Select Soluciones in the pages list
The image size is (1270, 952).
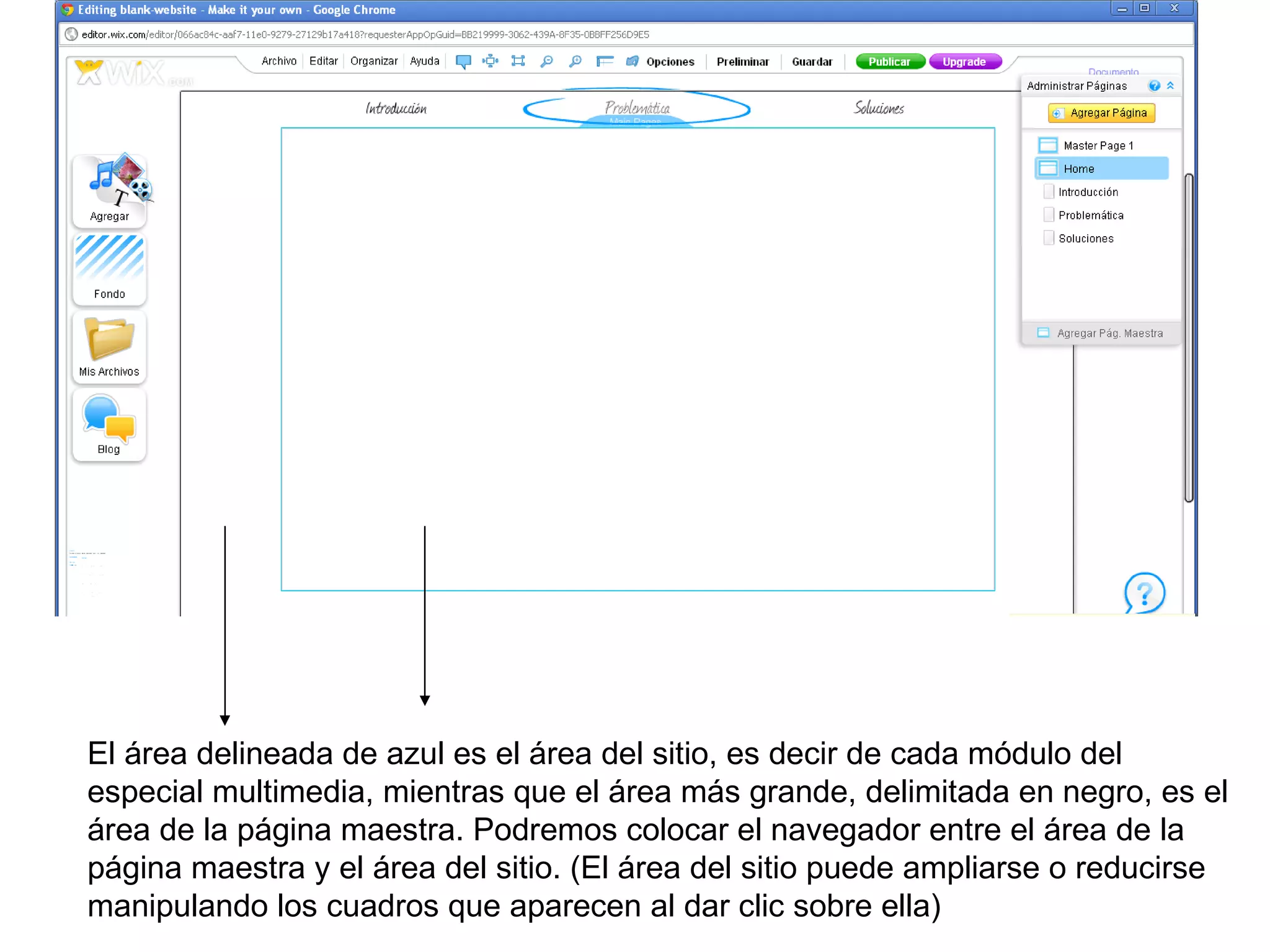1086,239
